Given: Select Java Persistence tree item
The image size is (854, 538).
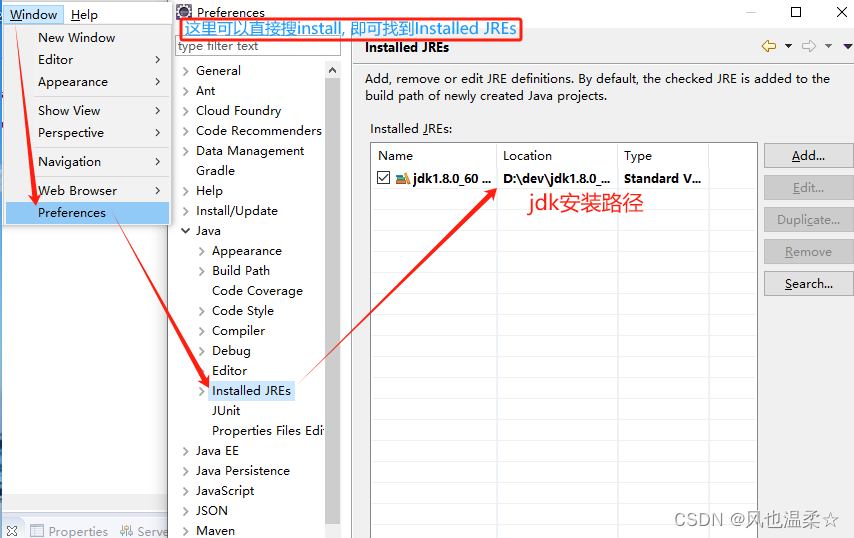Looking at the screenshot, I should [242, 470].
